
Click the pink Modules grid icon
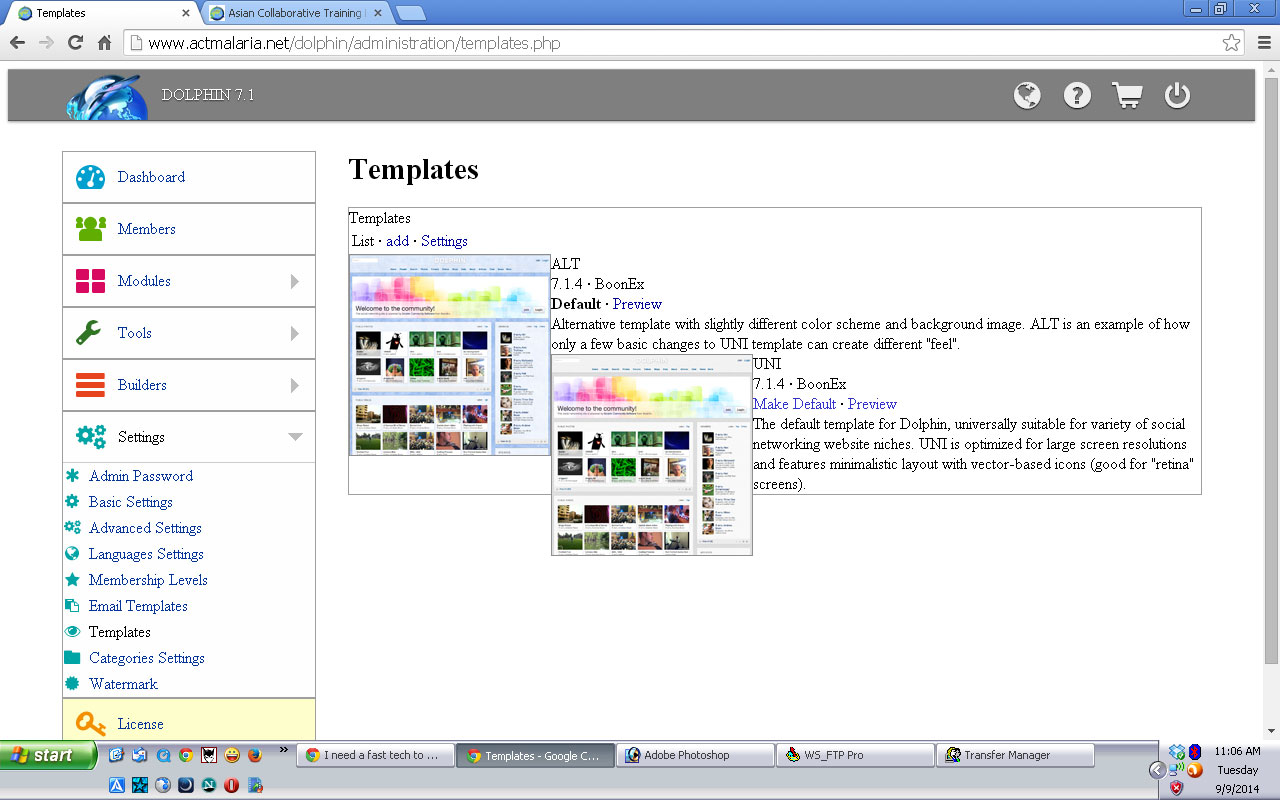point(90,281)
